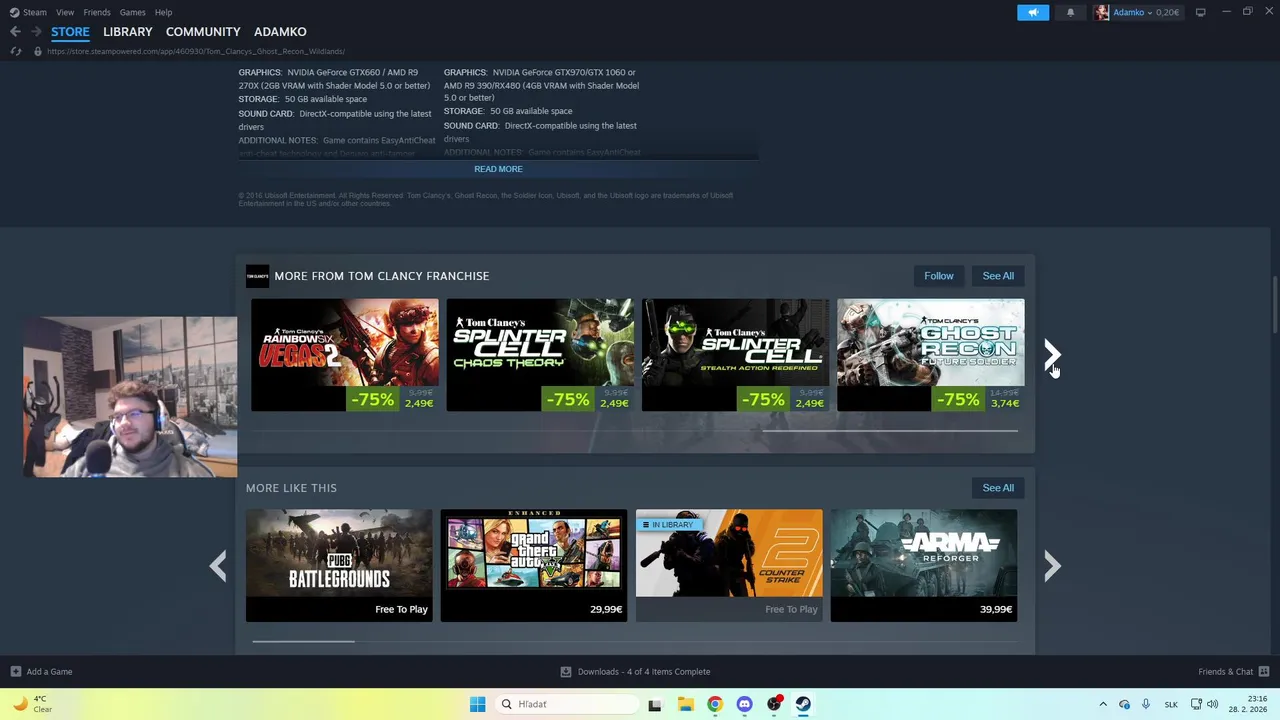Show hidden tray icons chevron
This screenshot has height=720, width=1280.
(1103, 704)
